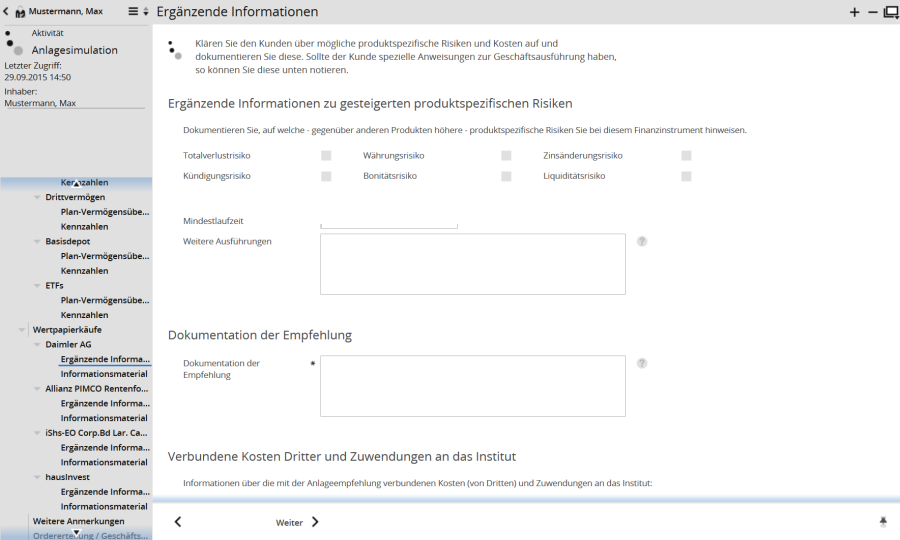Viewport: 900px width, 540px height.
Task: Click help icon next to Weitere Ausführungen
Action: point(642,242)
